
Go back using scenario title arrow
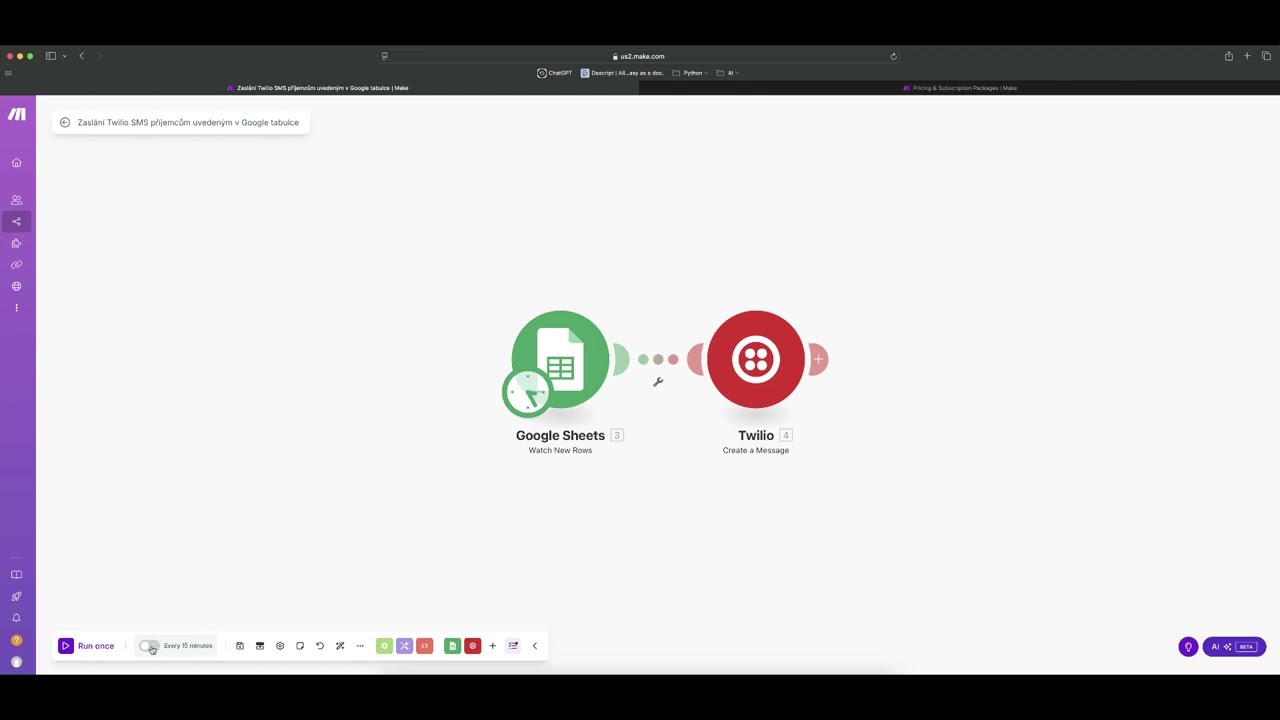coord(65,122)
